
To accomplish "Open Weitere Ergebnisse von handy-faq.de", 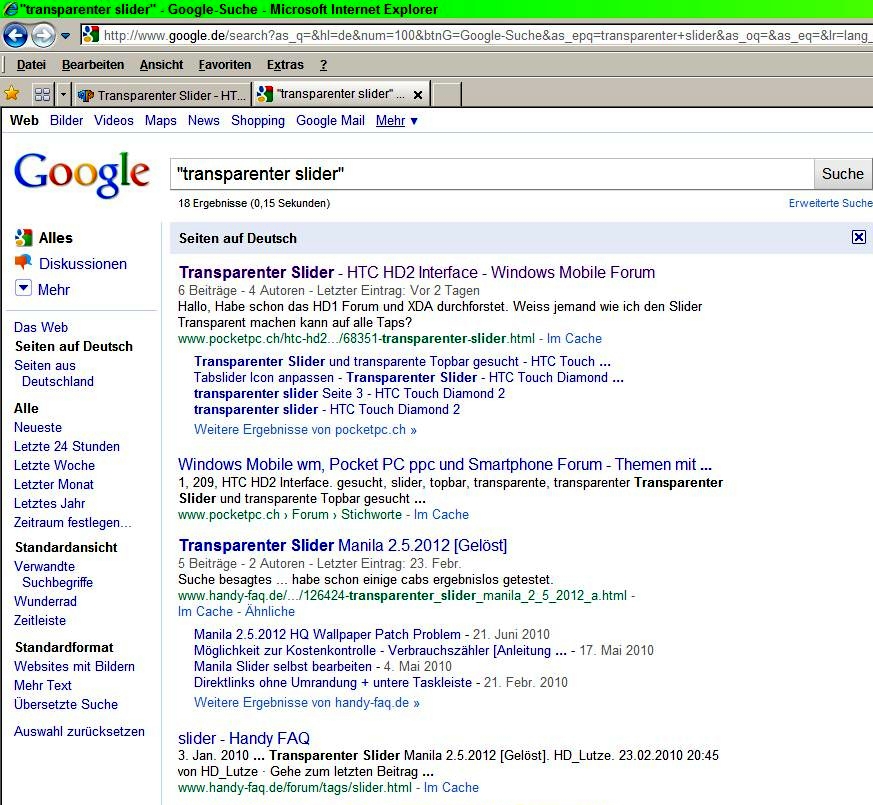I will tap(307, 703).
